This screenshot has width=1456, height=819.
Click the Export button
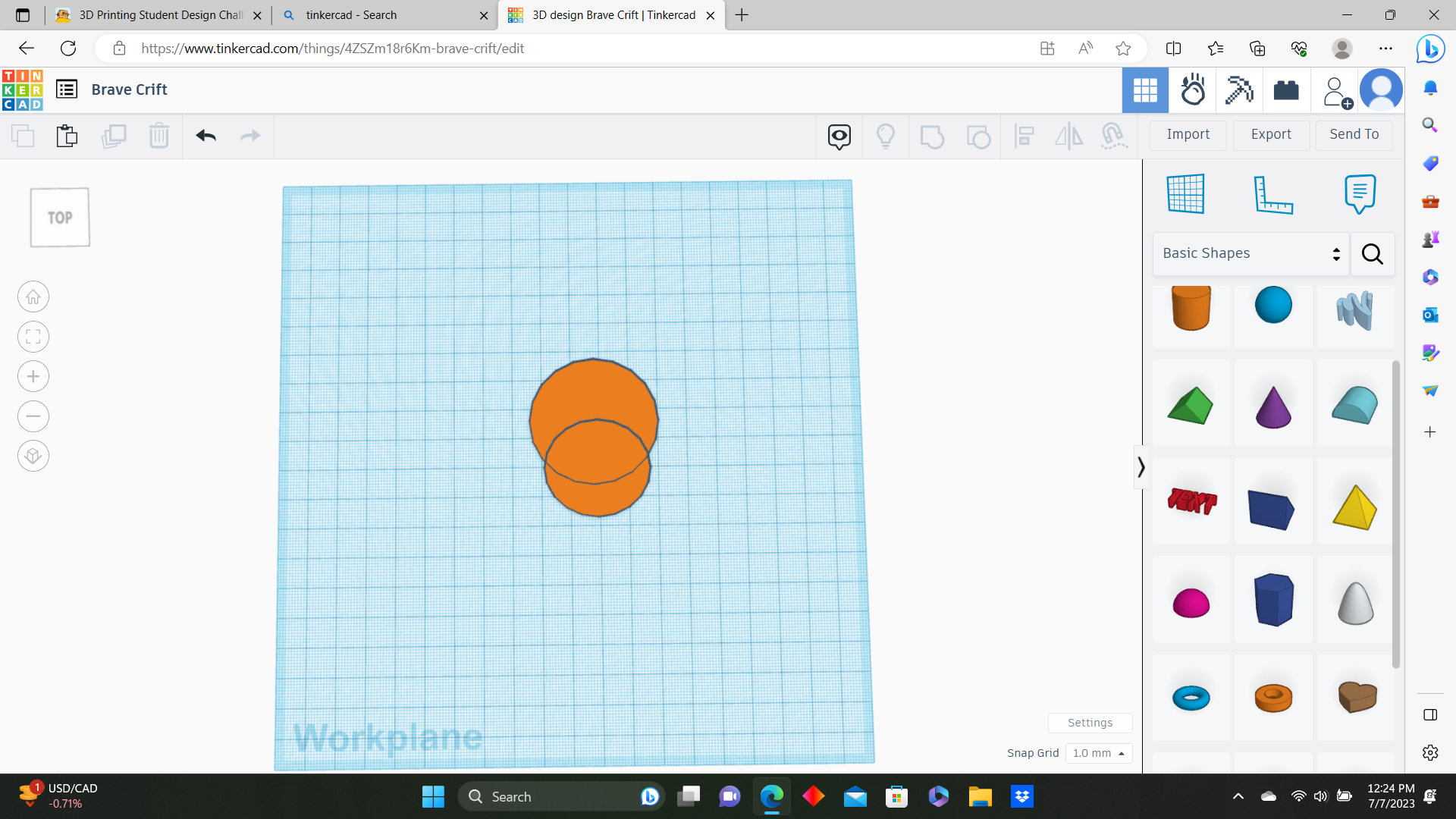[x=1271, y=134]
